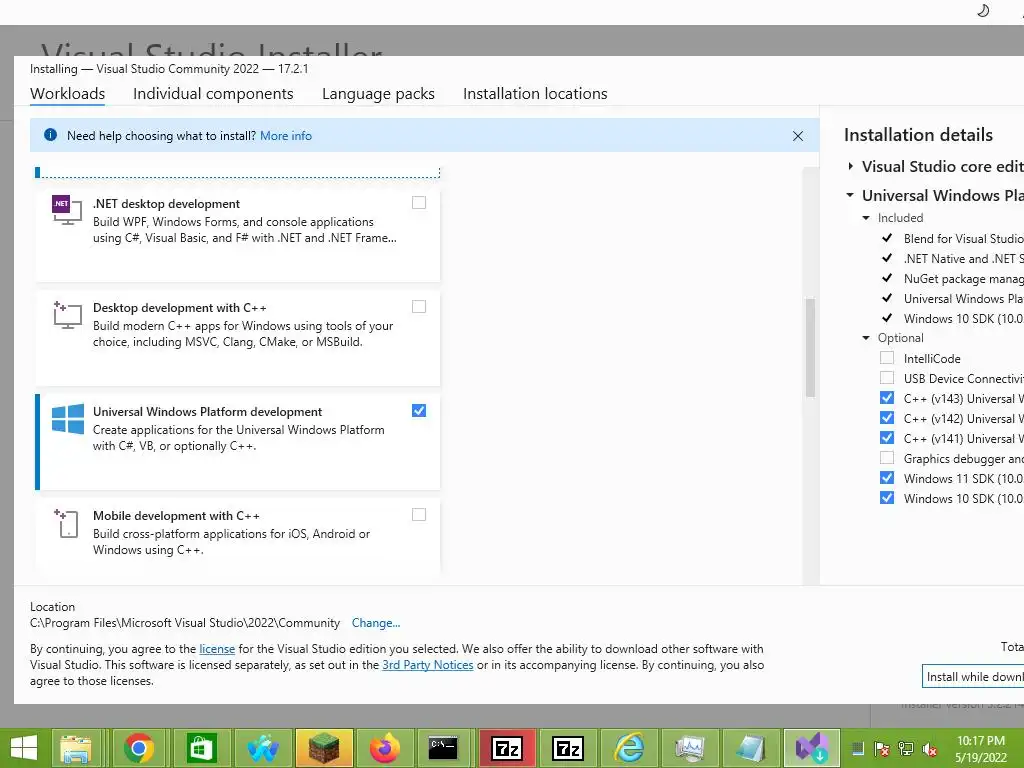Toggle the dark theme moon icon
1024x768 pixels.
coord(983,10)
